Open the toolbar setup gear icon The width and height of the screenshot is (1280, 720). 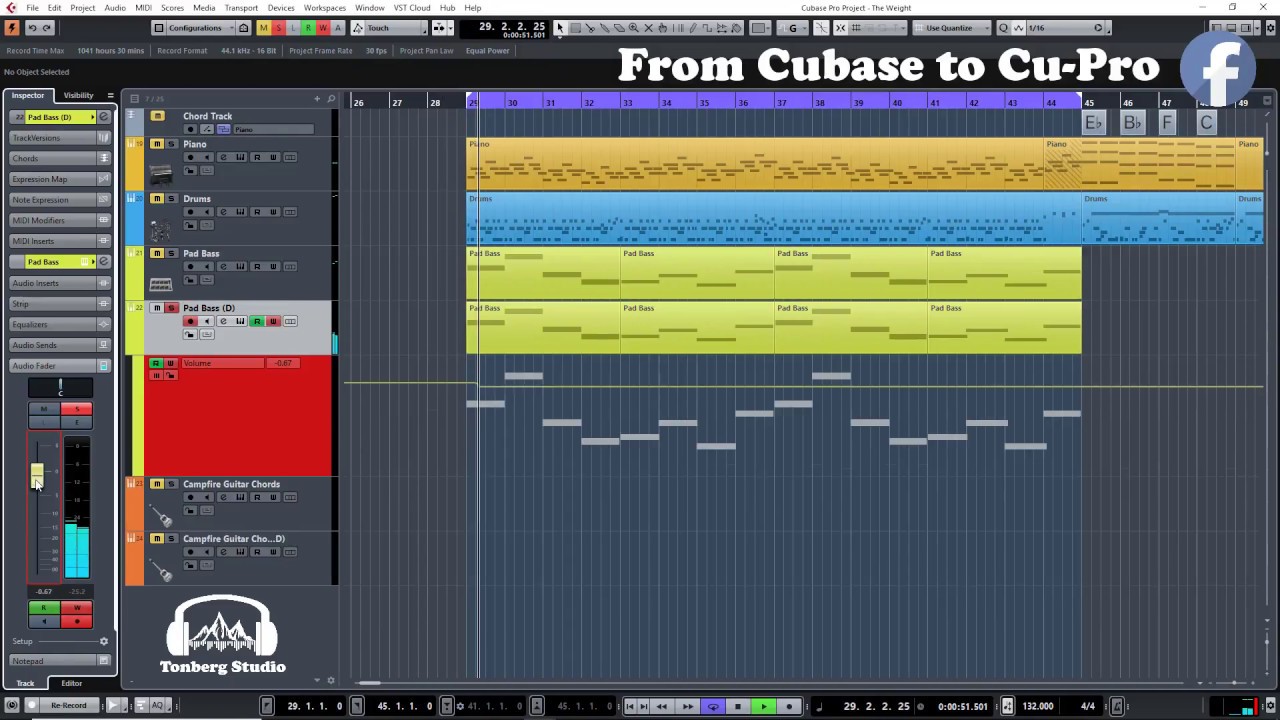coord(1270,28)
